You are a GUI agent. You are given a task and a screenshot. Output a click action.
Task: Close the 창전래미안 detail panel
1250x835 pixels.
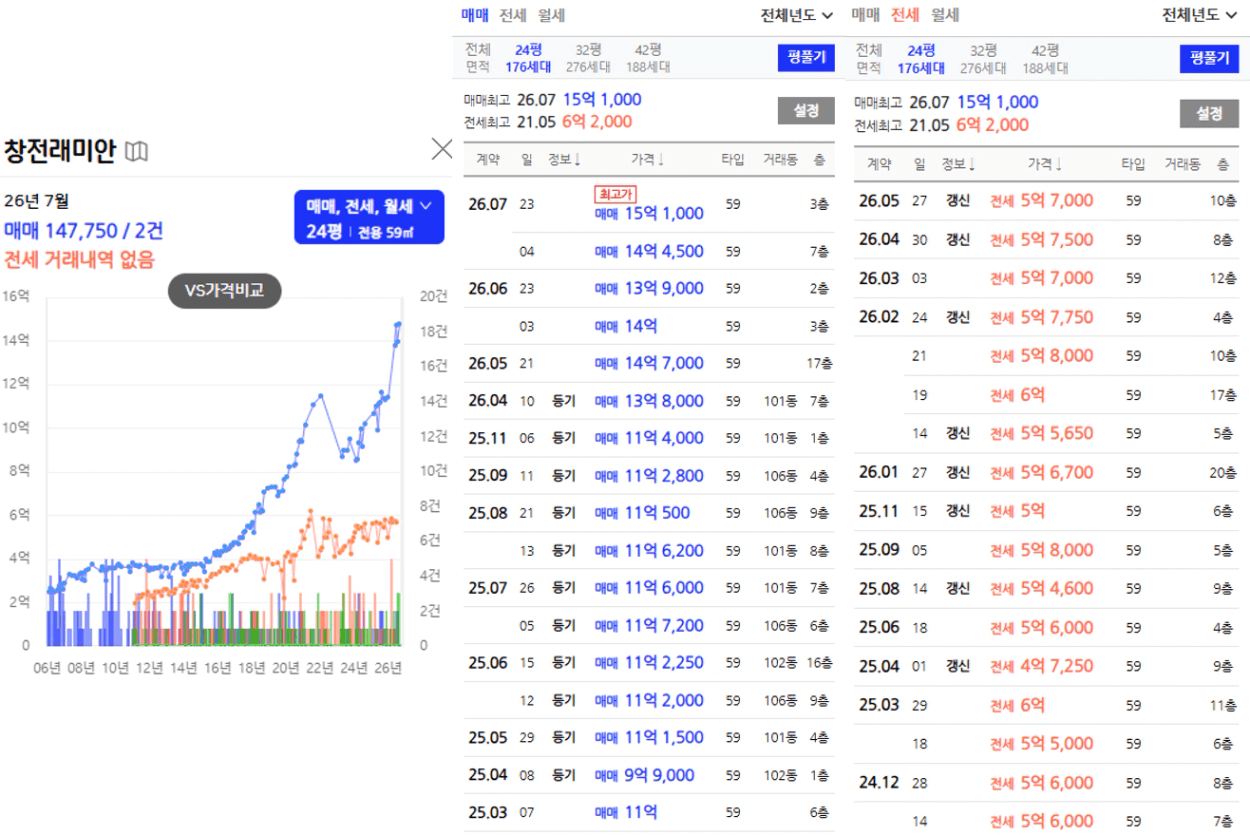tap(441, 149)
